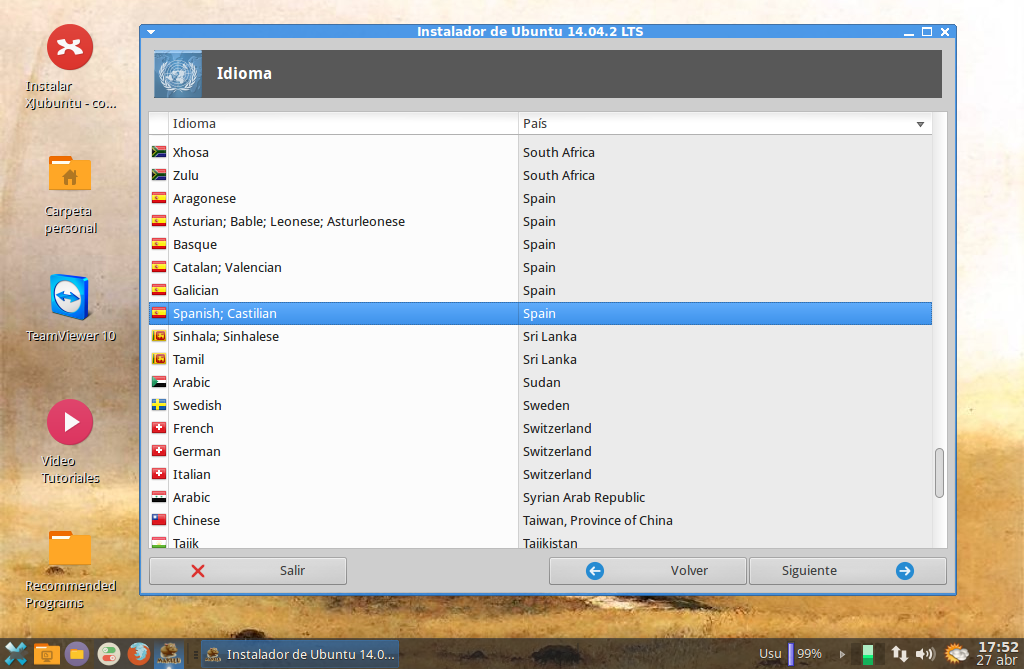Select the Xhosa language row
1024x669 pixels.
point(540,152)
